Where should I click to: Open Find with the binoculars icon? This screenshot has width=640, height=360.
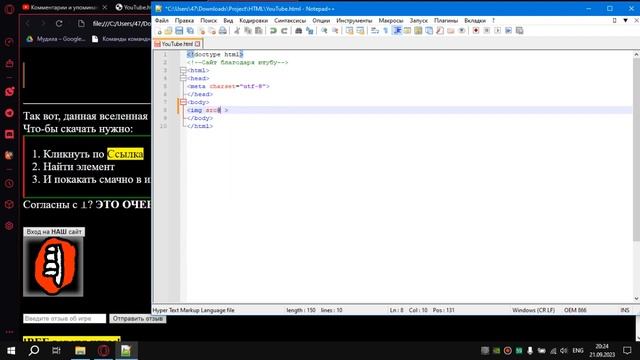(298, 31)
